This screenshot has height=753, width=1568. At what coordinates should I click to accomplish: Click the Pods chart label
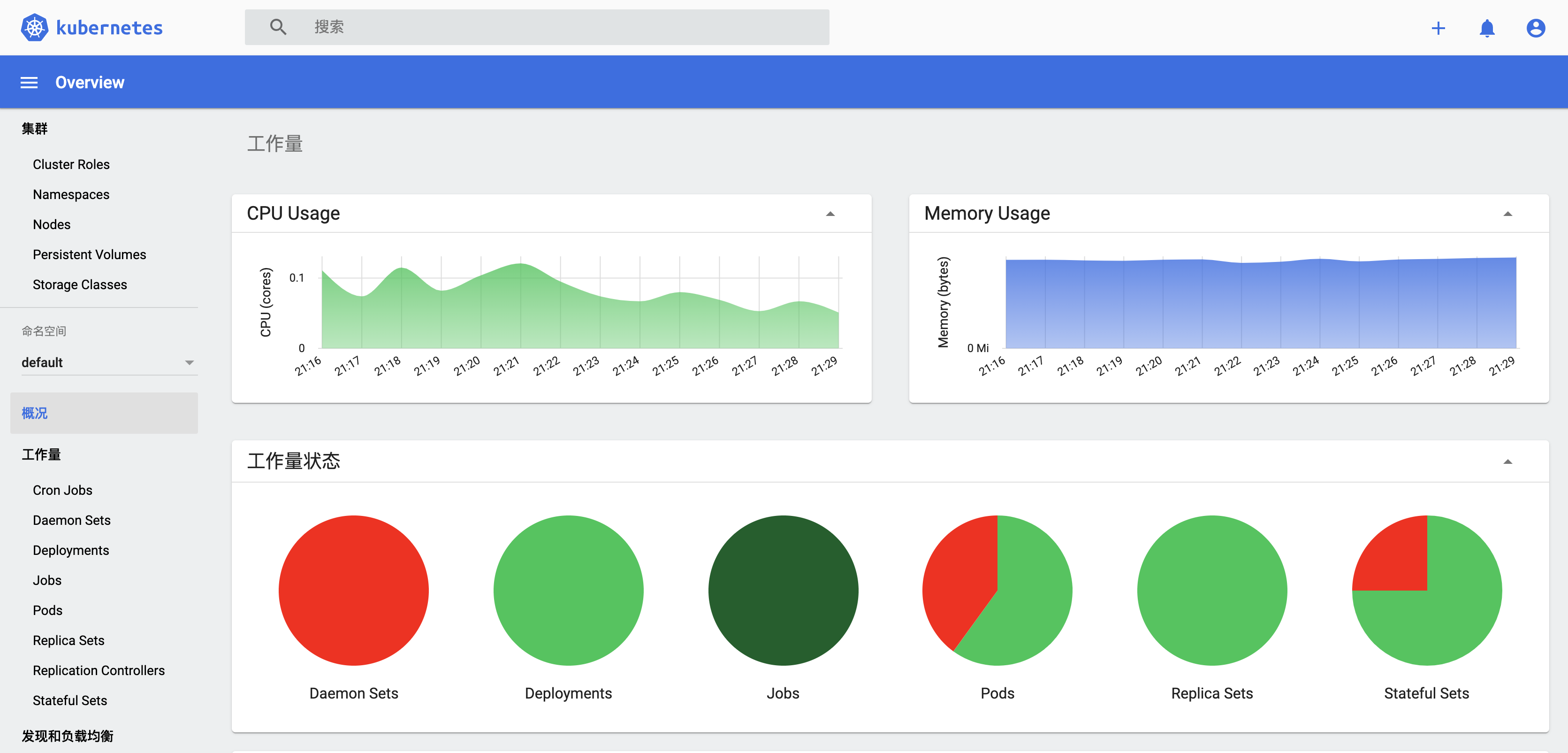[997, 693]
